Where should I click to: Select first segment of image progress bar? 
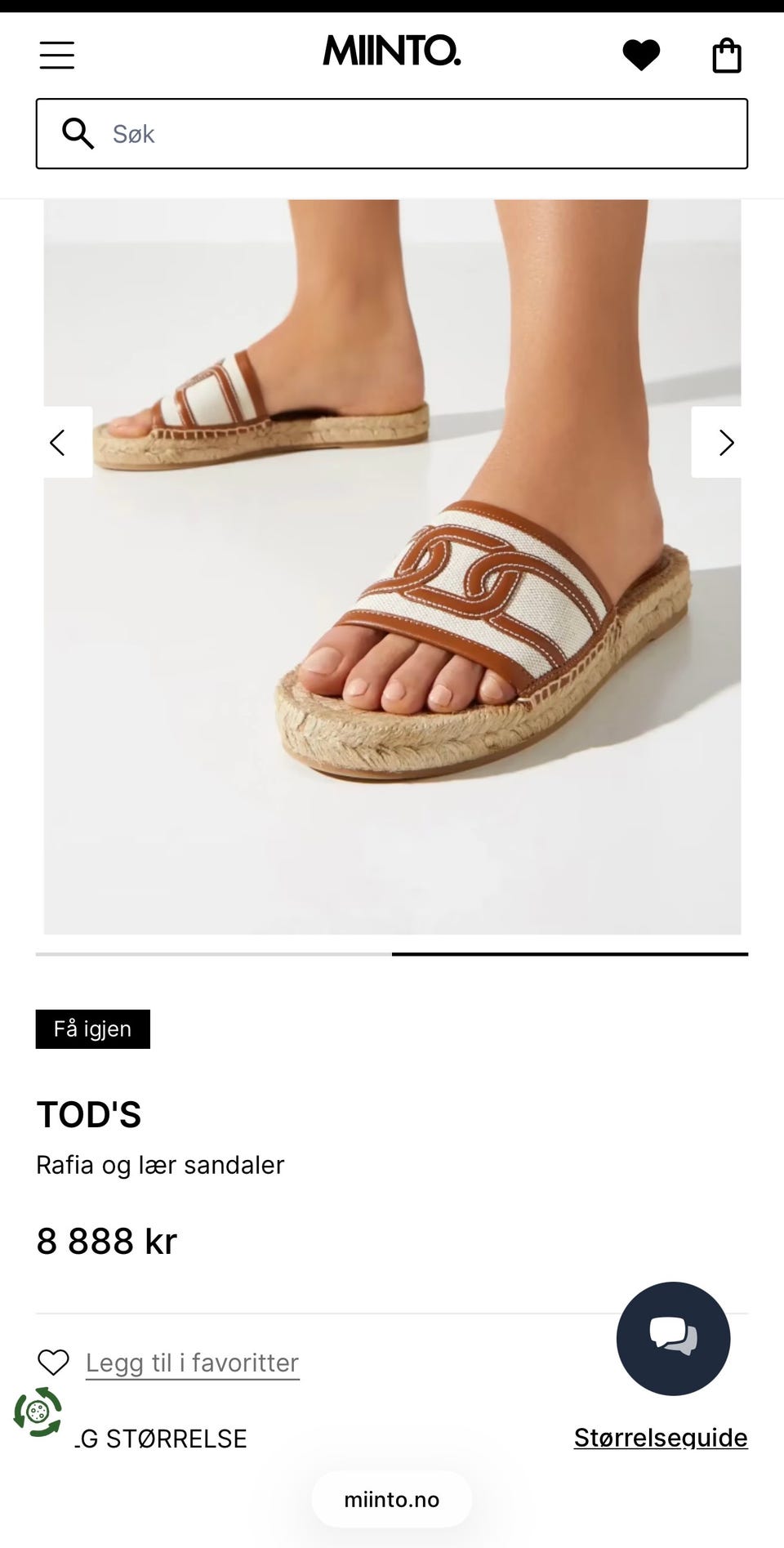(214, 954)
